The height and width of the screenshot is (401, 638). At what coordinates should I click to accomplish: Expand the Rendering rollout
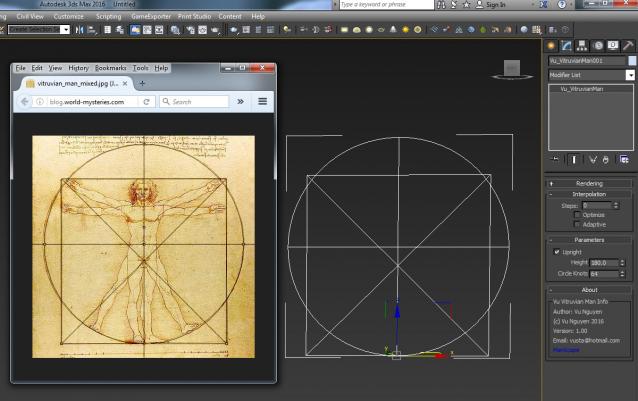pyautogui.click(x=589, y=183)
